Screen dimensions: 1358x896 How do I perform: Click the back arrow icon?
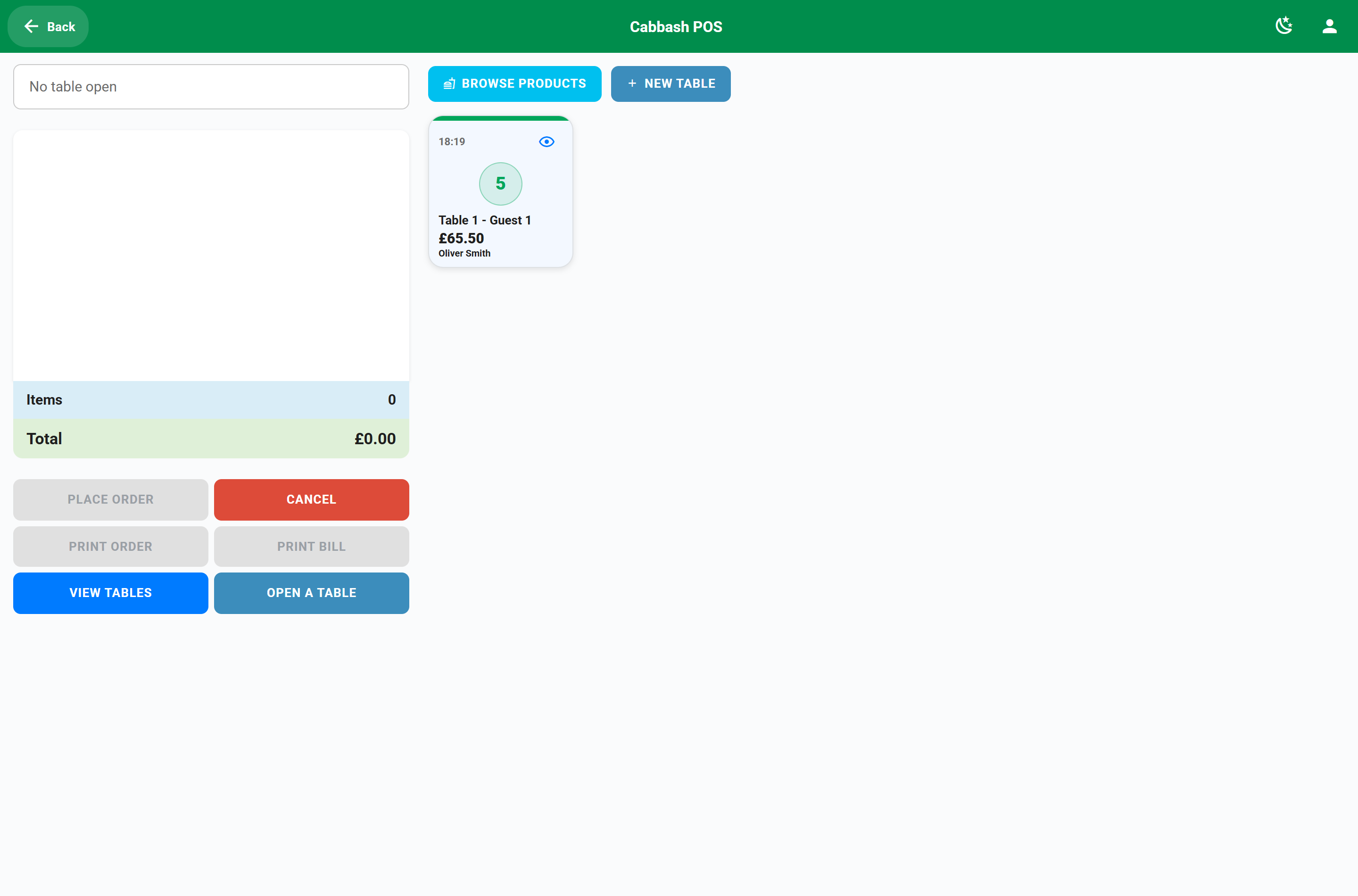[32, 26]
